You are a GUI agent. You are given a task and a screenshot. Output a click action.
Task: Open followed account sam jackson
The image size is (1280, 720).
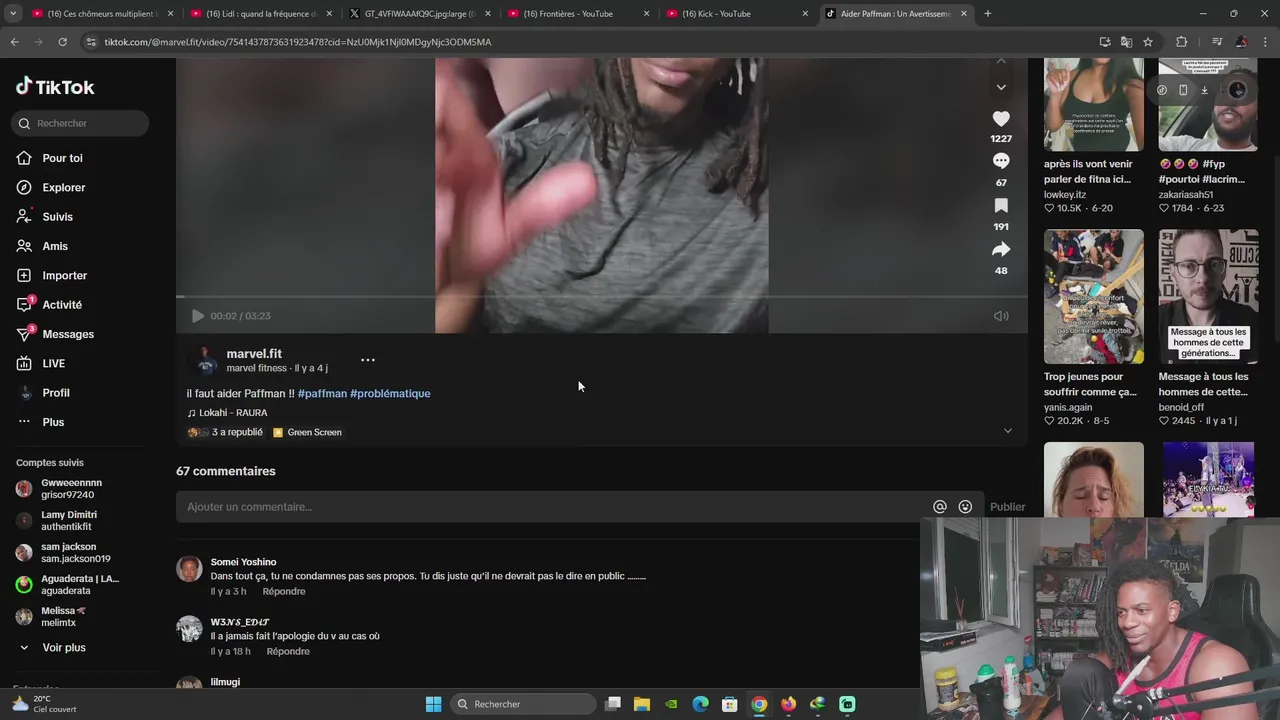point(68,553)
